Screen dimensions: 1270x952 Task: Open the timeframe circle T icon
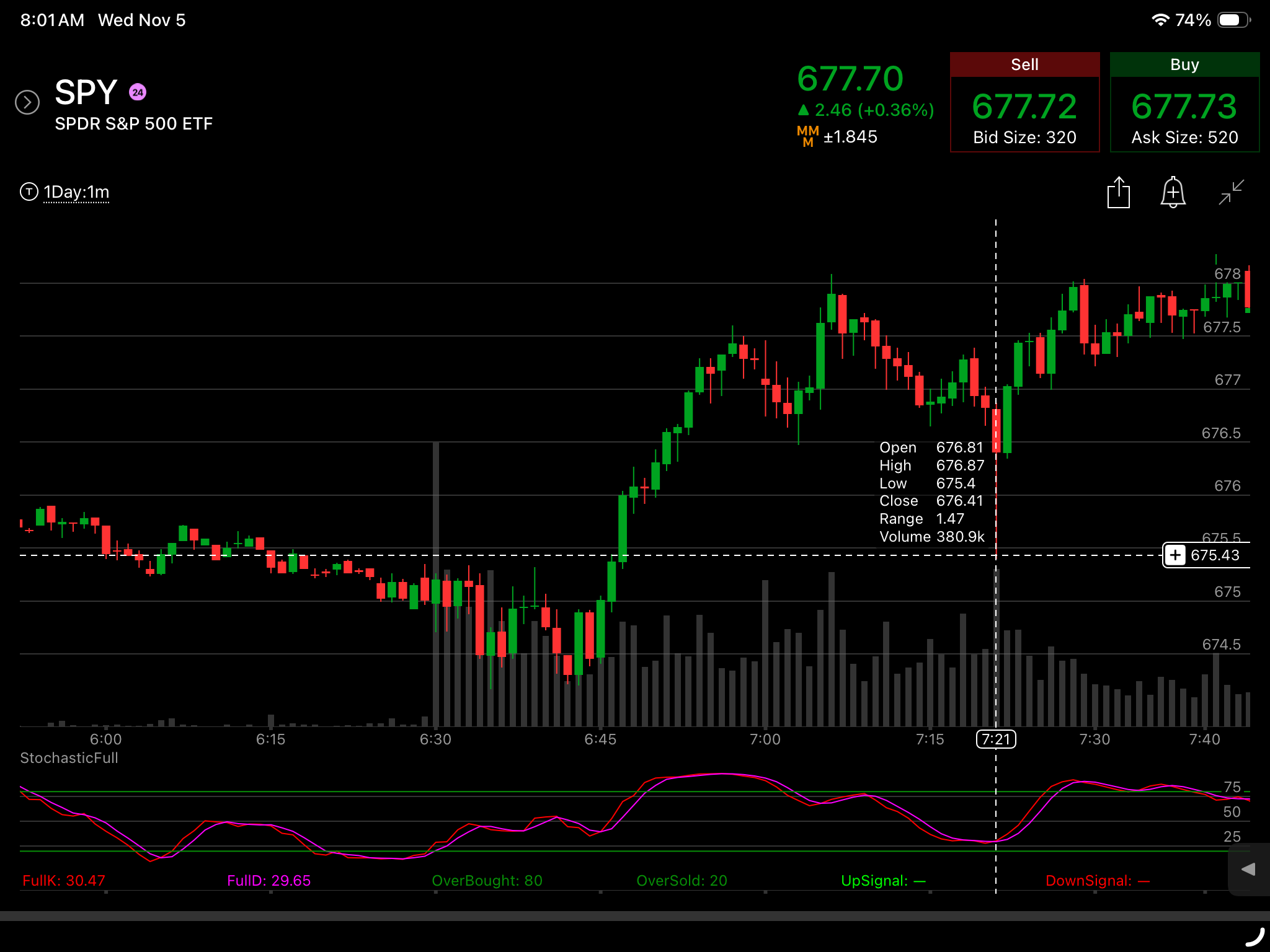29,192
